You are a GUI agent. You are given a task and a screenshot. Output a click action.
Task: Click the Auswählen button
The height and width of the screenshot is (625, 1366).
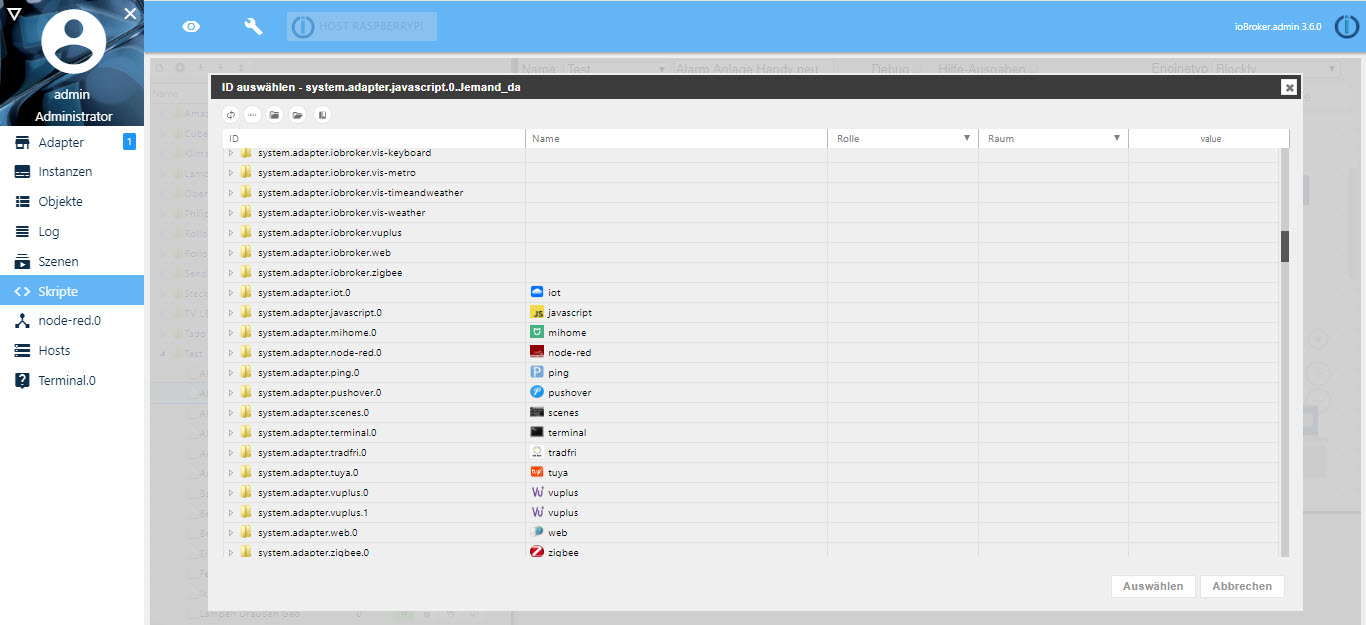pos(1153,586)
